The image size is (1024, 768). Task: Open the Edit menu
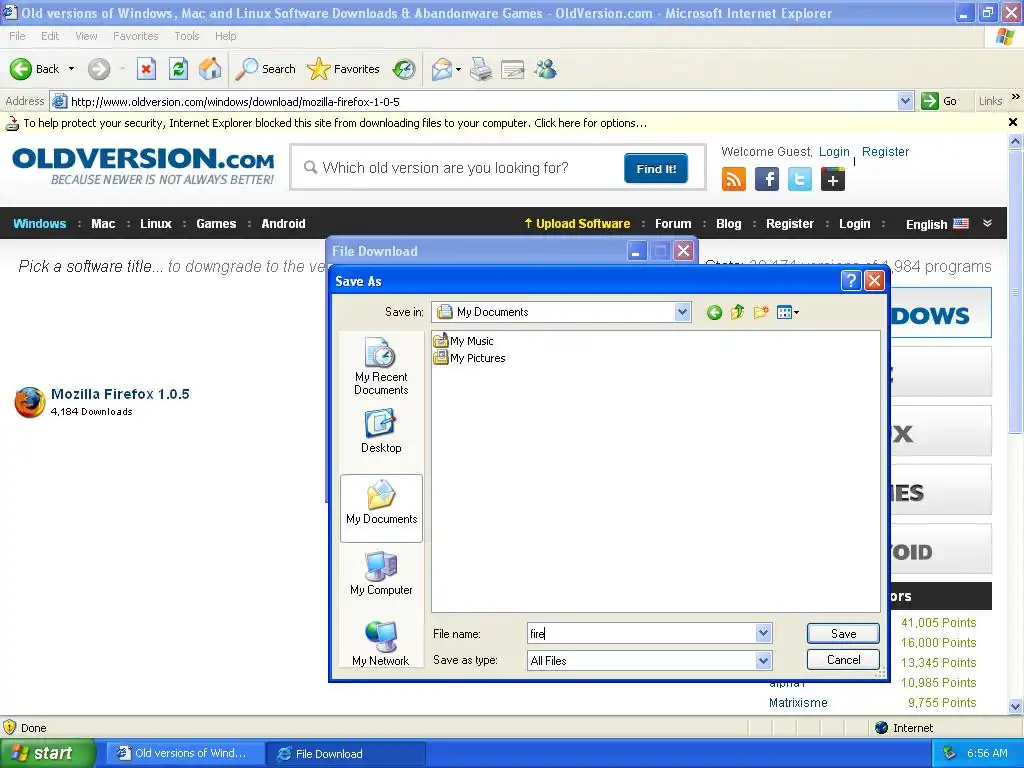[x=50, y=36]
